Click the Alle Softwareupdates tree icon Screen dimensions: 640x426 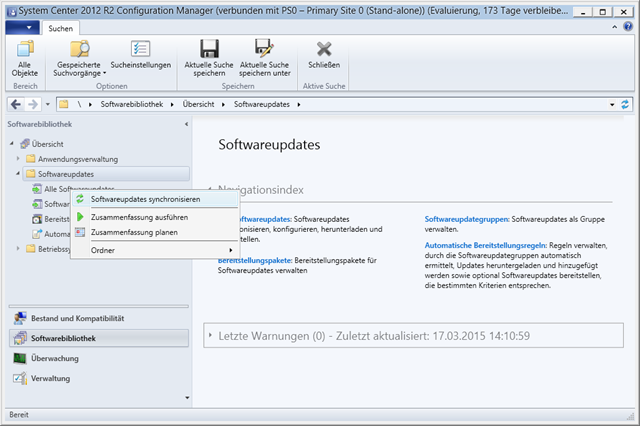click(x=37, y=189)
